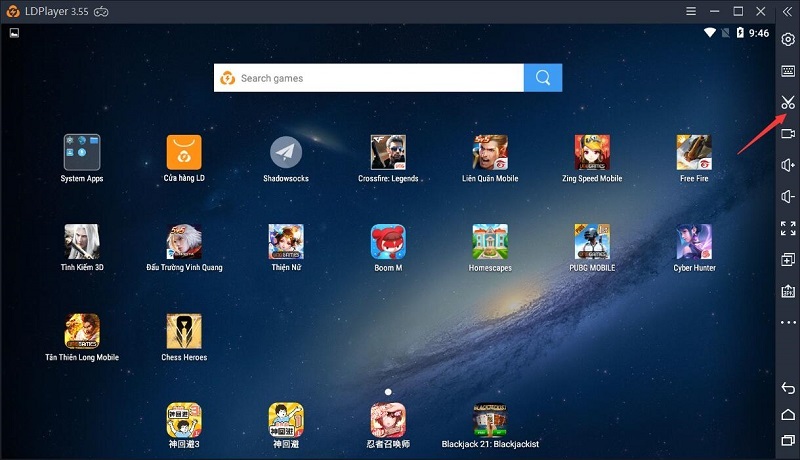Show more sidebar tools (three dots)

tap(788, 322)
